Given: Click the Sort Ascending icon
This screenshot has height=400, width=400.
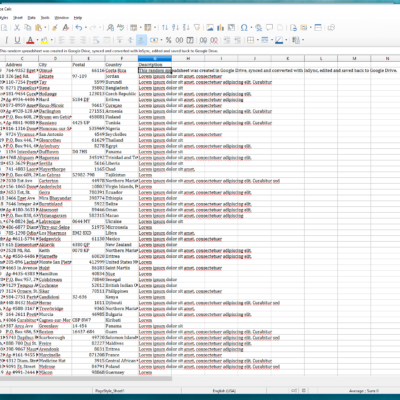Looking at the screenshot, I should [176, 28].
